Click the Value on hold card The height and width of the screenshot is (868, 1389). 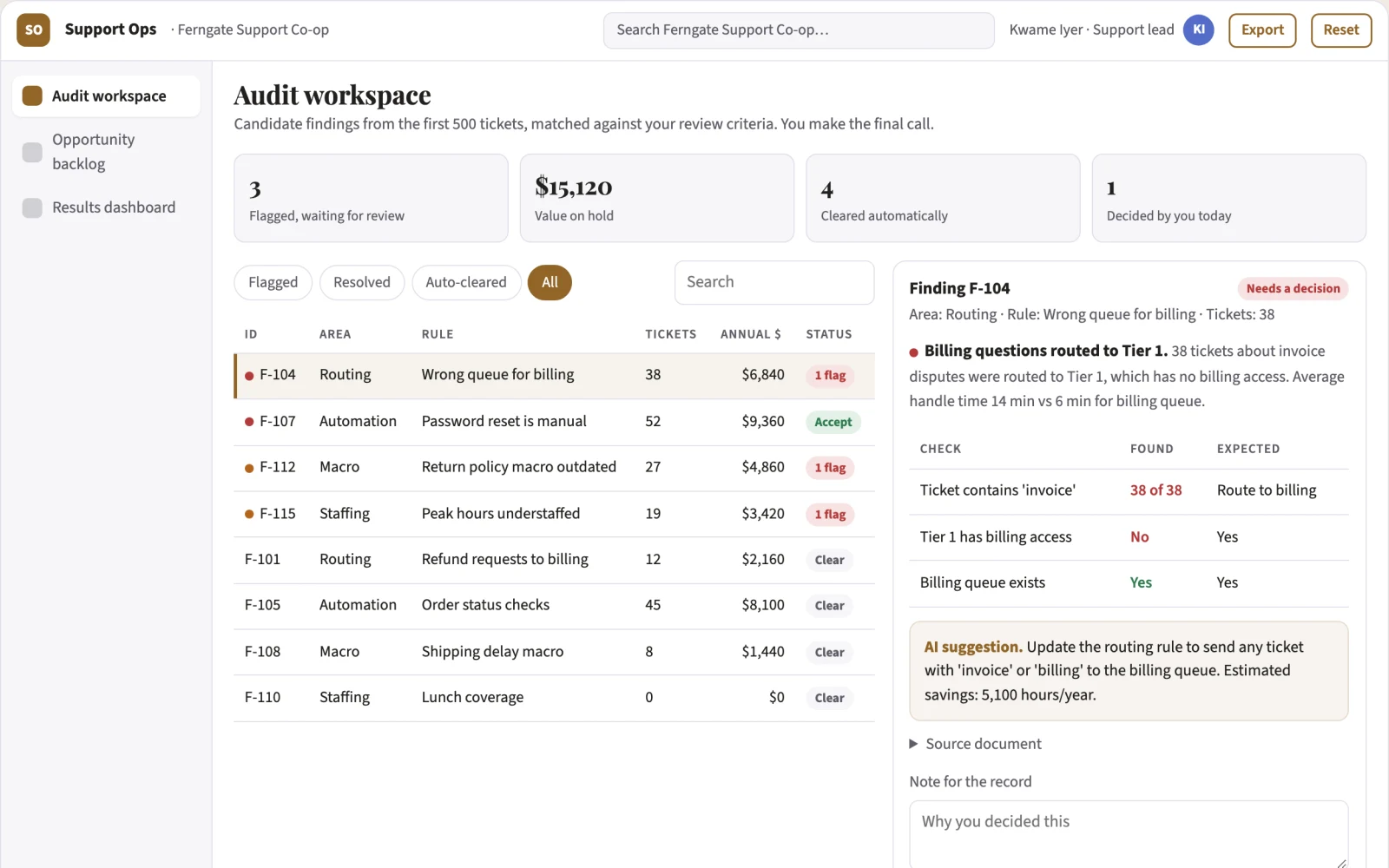pos(656,198)
